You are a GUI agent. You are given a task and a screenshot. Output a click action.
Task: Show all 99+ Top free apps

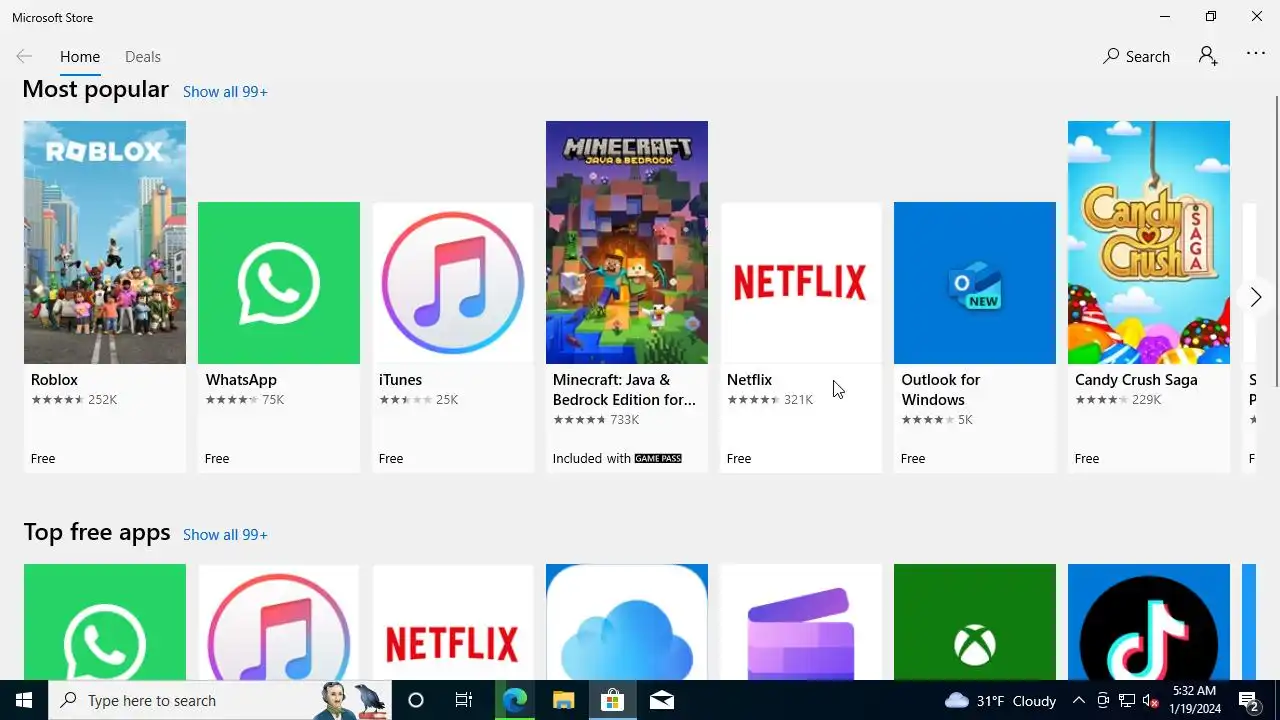(x=225, y=535)
